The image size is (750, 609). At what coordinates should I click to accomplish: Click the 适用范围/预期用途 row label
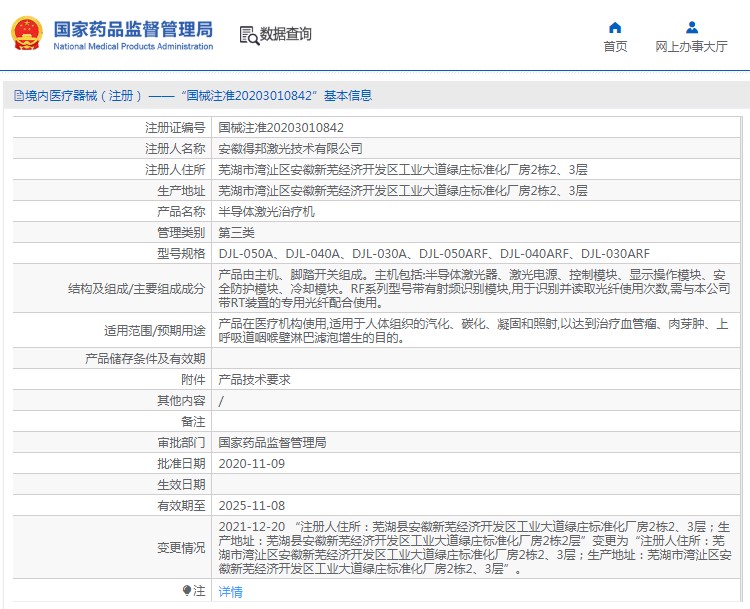[x=154, y=331]
